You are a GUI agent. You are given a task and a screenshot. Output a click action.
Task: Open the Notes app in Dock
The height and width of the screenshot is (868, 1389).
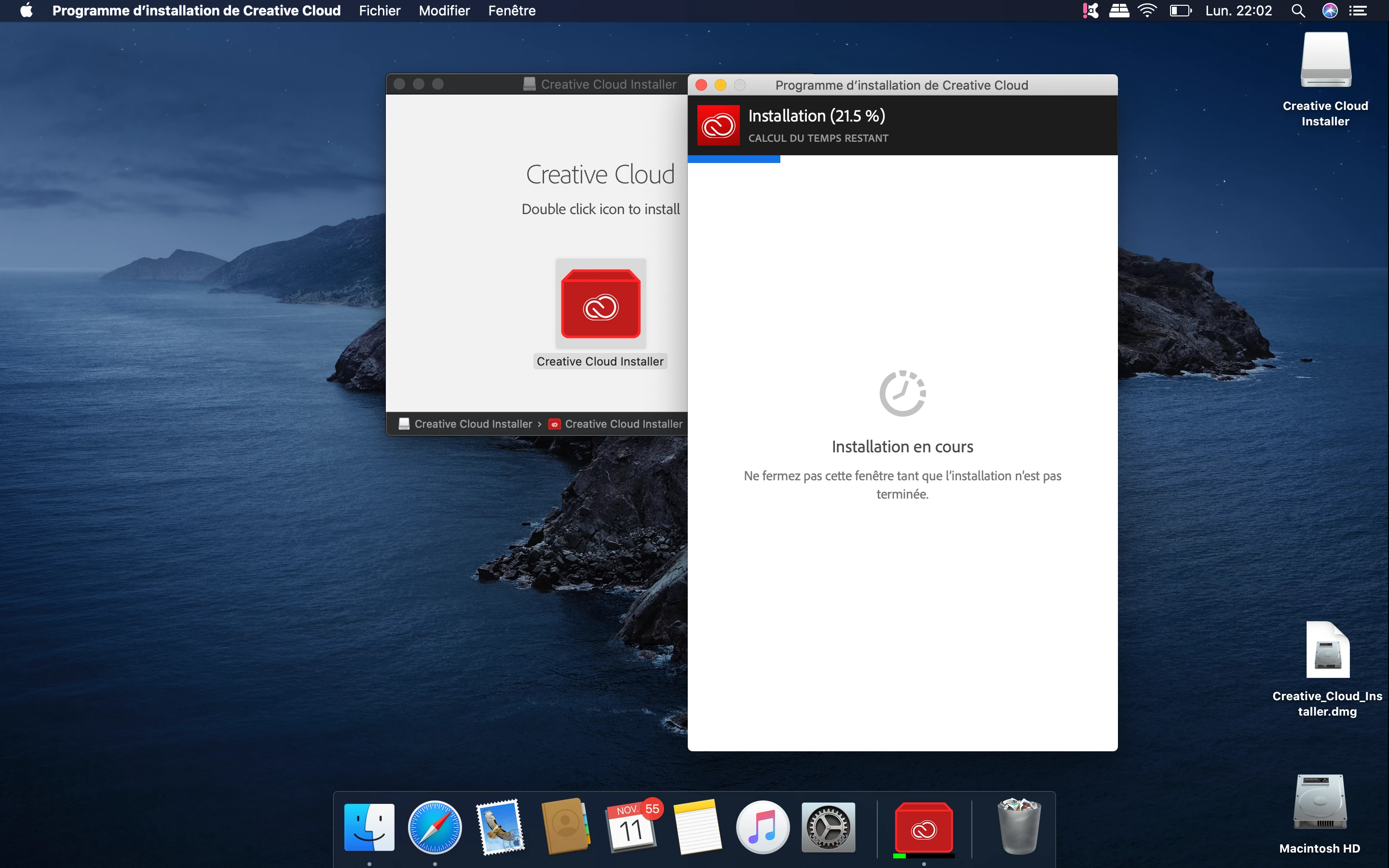(x=697, y=827)
